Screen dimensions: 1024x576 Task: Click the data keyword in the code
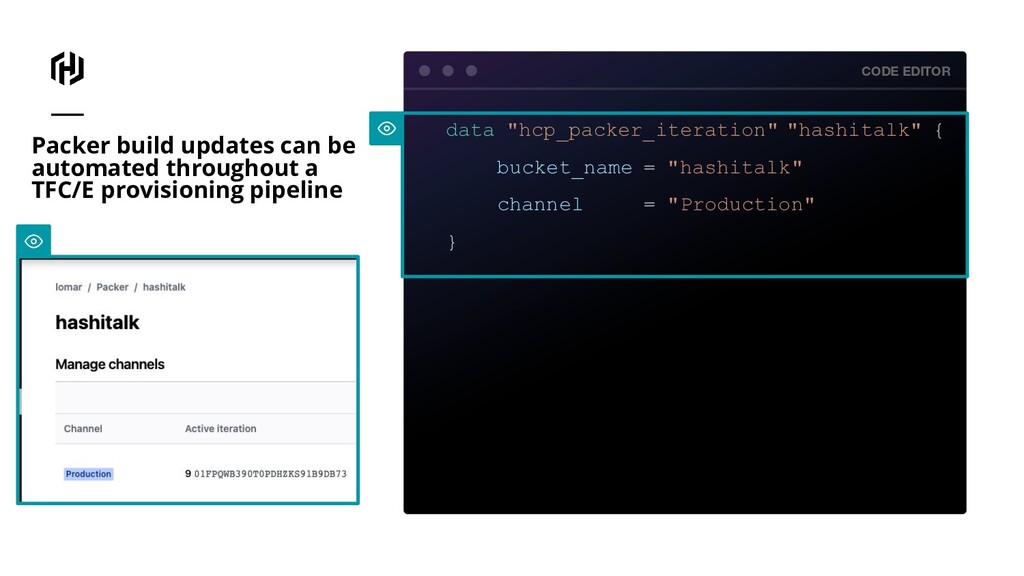[x=470, y=131]
